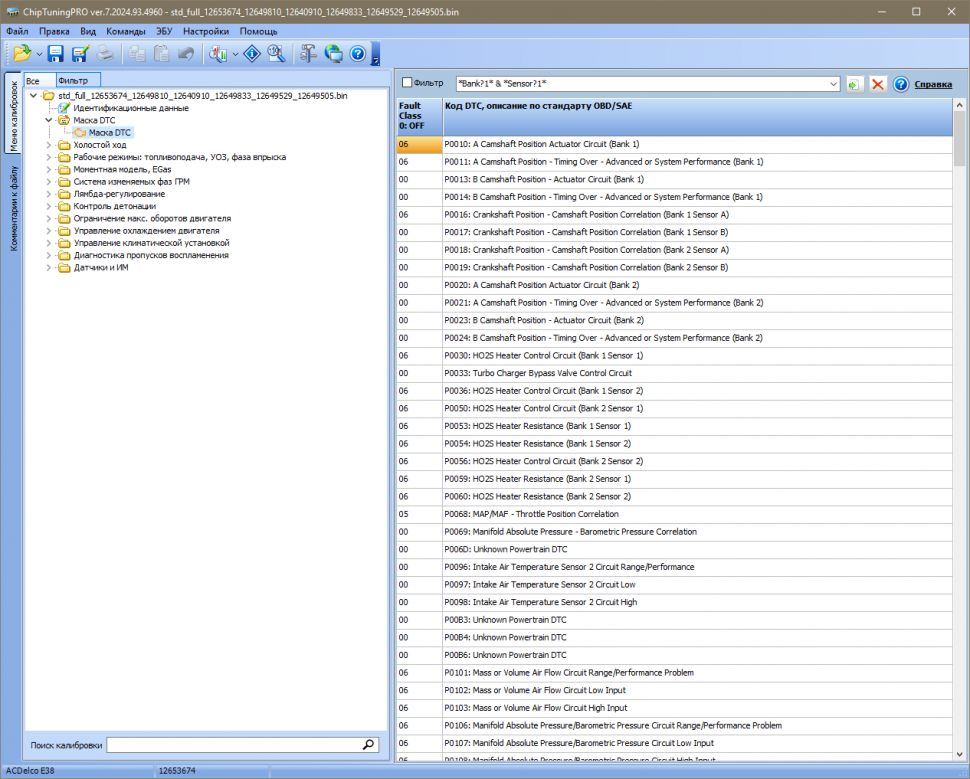Open the ЭБУ menu
This screenshot has height=779, width=970.
pos(164,31)
